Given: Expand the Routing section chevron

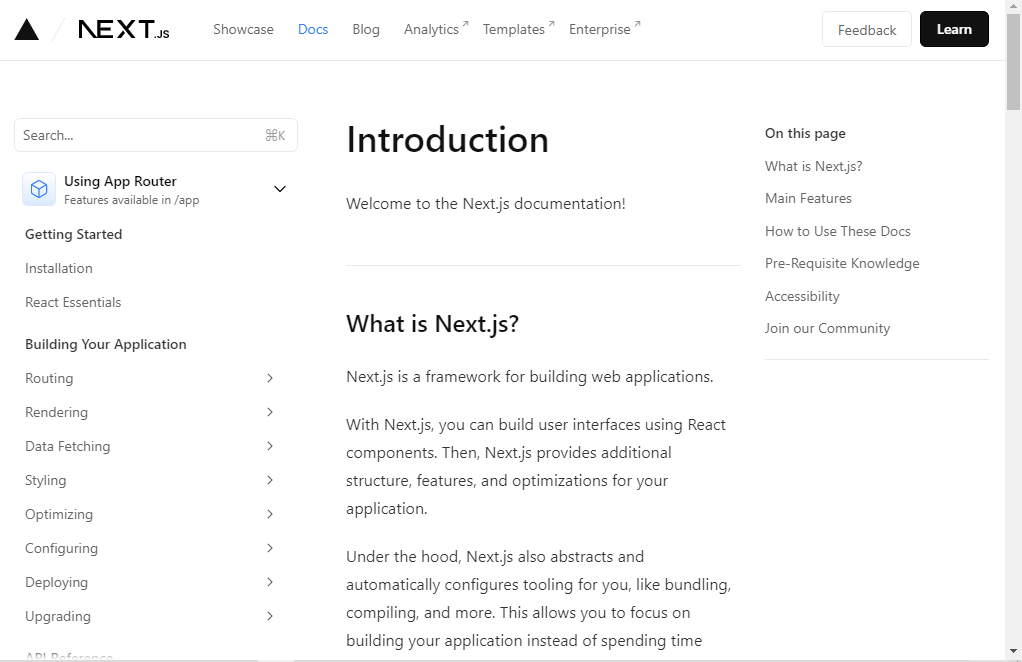Looking at the screenshot, I should [270, 378].
